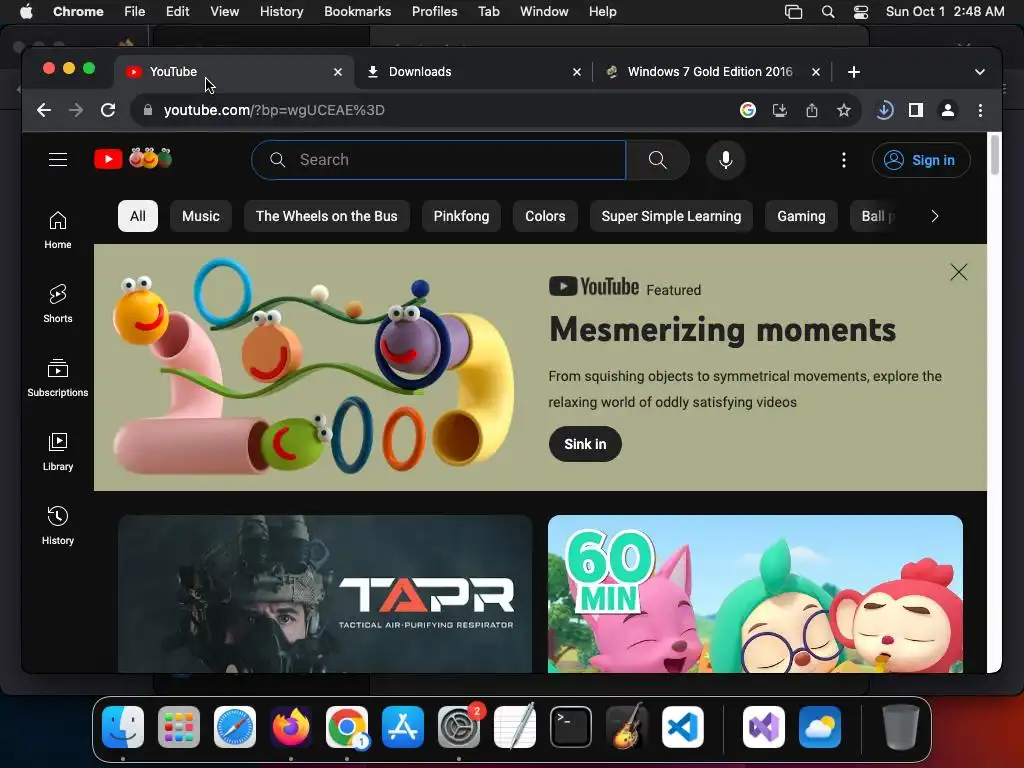Open the YouTube hamburger guide menu

[58, 159]
